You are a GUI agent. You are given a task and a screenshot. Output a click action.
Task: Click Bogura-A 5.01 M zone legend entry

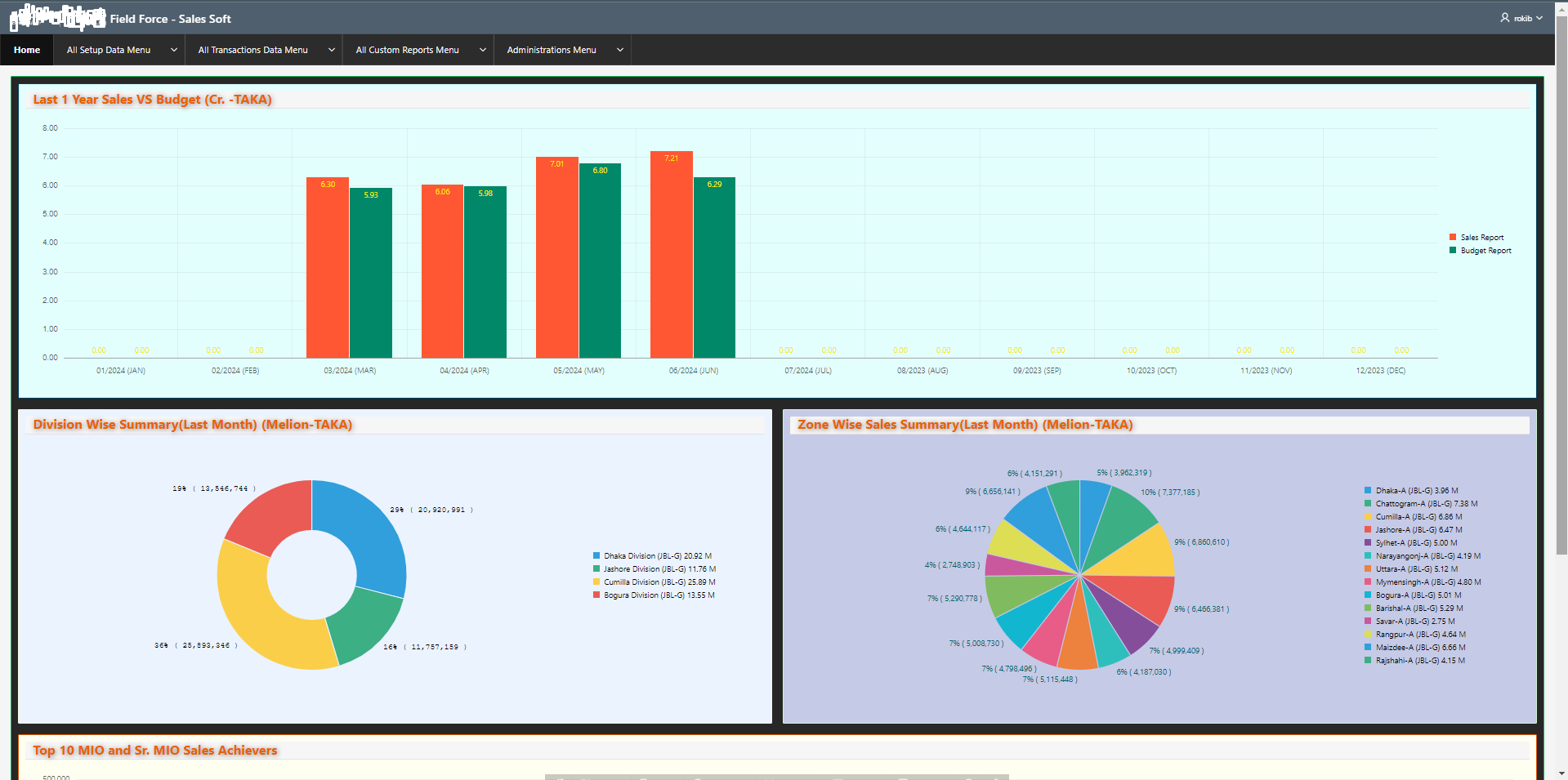(1413, 595)
